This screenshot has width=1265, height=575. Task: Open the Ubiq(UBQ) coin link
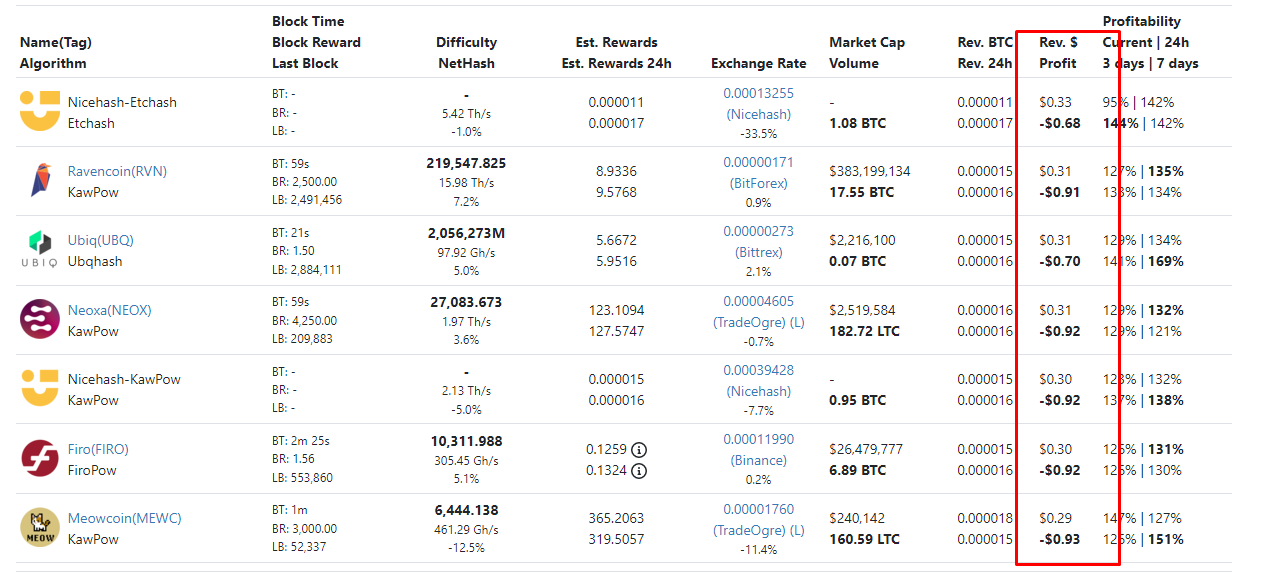(x=100, y=240)
